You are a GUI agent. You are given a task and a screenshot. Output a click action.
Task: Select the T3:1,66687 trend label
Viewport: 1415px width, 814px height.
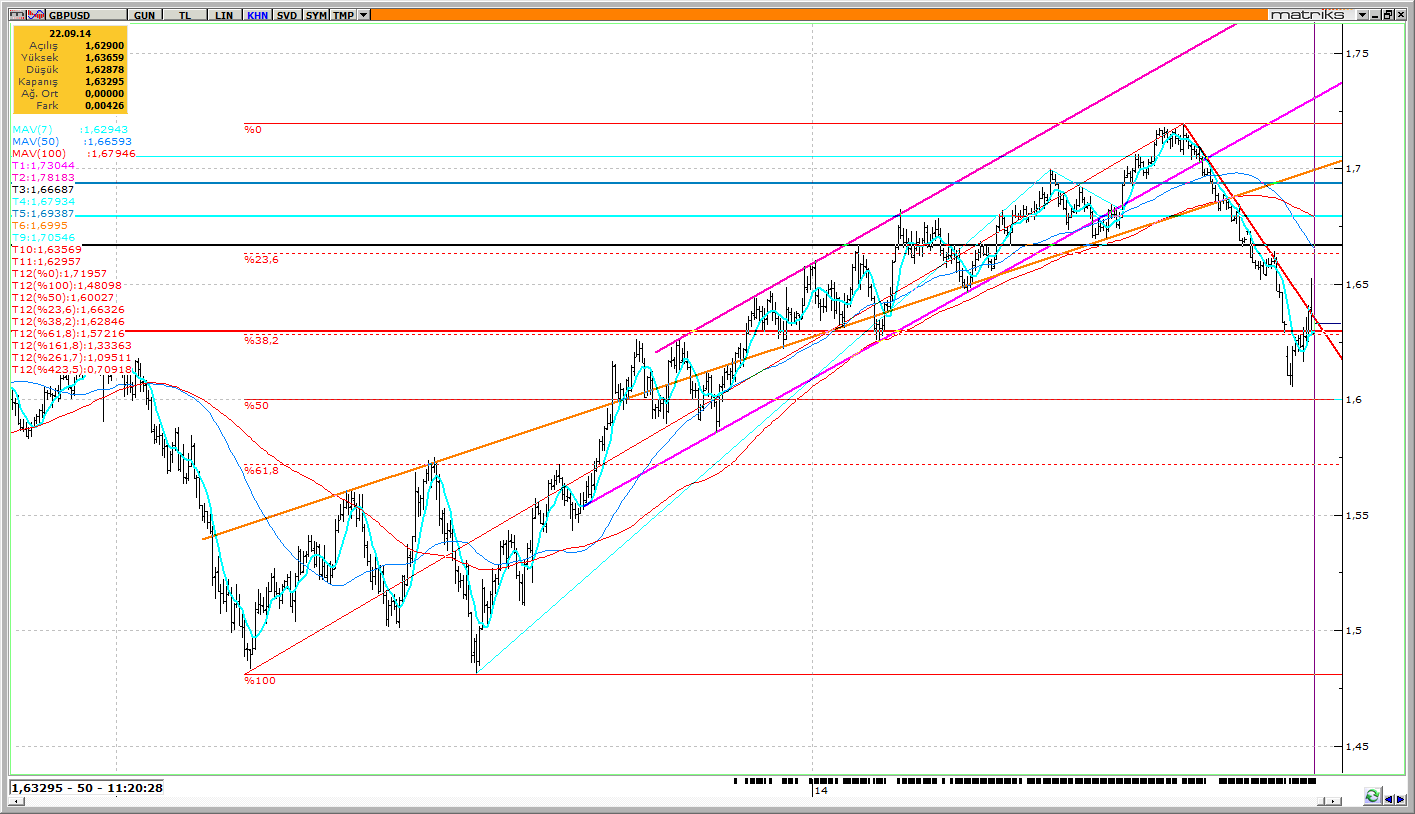(43, 190)
